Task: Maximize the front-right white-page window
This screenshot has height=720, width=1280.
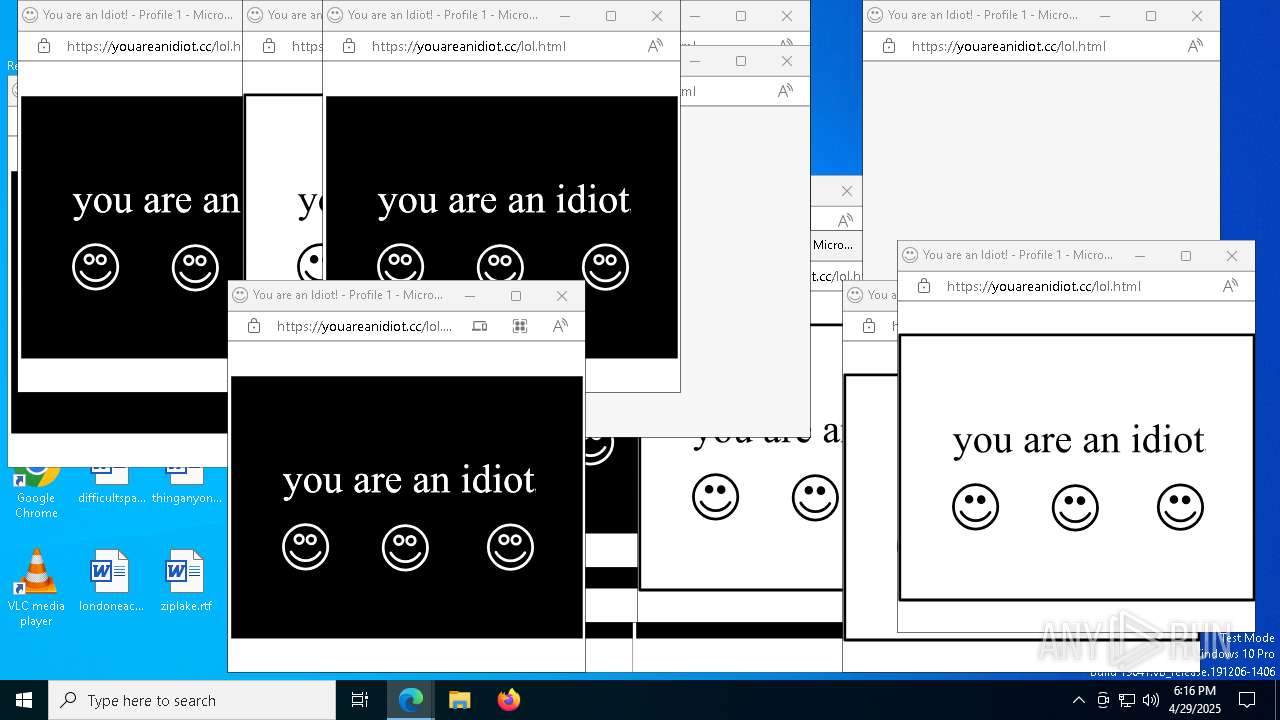Action: point(1186,255)
